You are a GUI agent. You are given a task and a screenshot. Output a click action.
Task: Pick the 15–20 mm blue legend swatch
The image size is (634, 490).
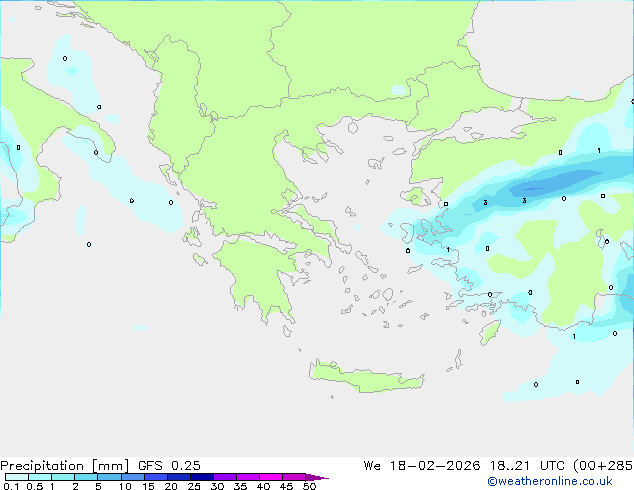pyautogui.click(x=155, y=477)
